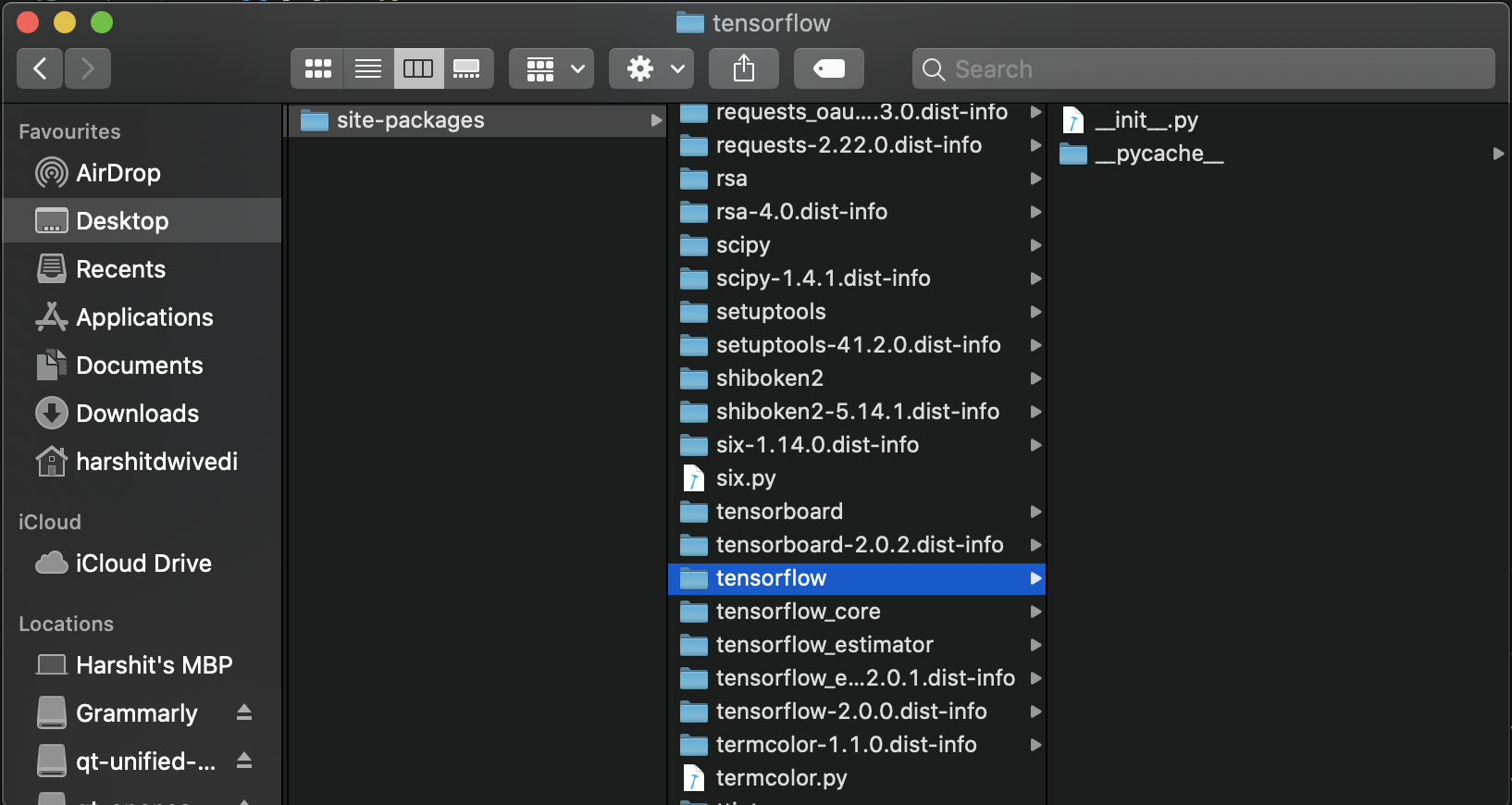This screenshot has height=805, width=1512.
Task: Select the six-1.14.0.dist-info folder
Action: [857, 445]
